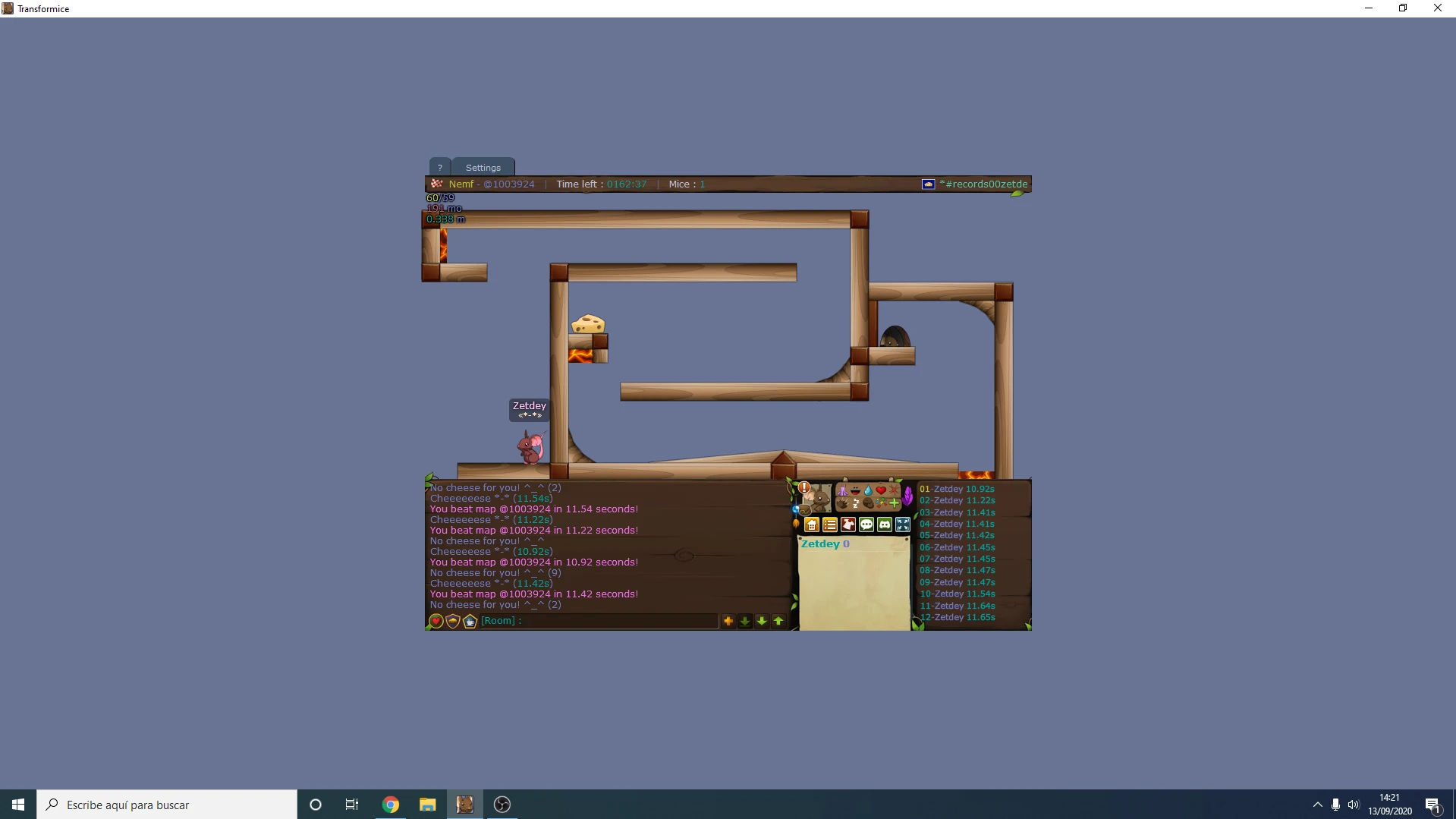This screenshot has width=1456, height=819.
Task: Open the Discord button
Action: pyautogui.click(x=885, y=524)
